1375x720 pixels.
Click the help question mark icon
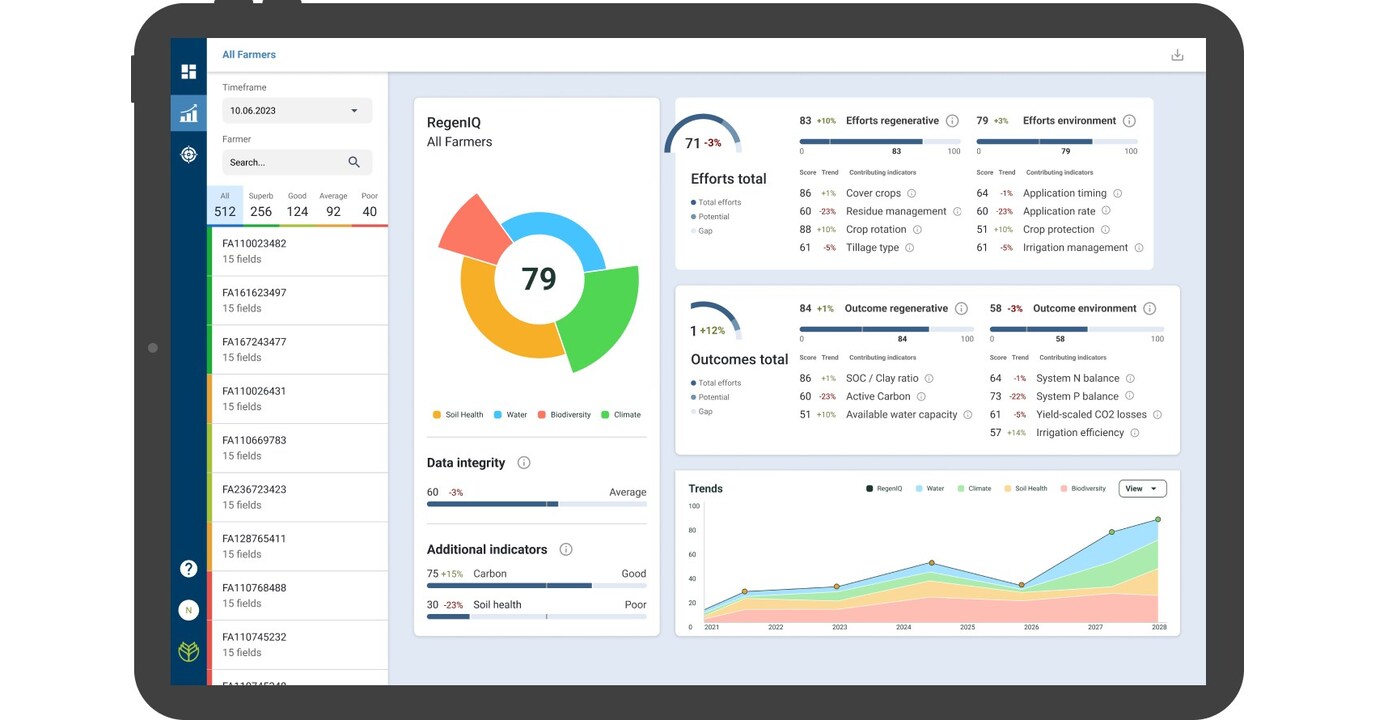tap(188, 568)
